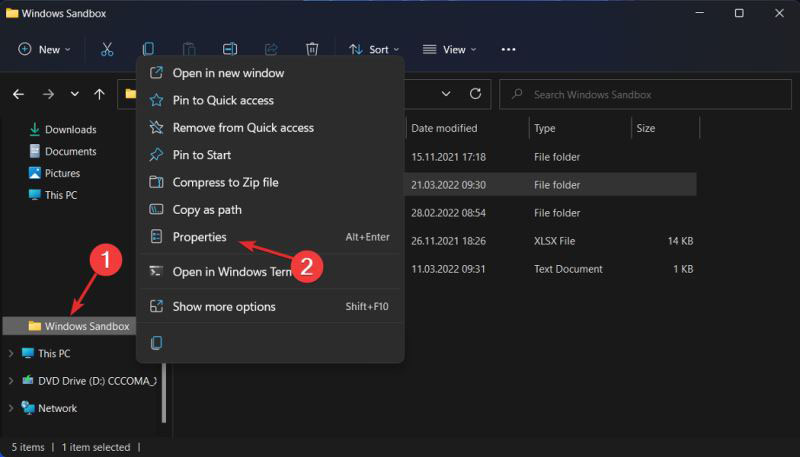800x457 pixels.
Task: Click the Delete trash bin icon
Action: click(x=312, y=49)
